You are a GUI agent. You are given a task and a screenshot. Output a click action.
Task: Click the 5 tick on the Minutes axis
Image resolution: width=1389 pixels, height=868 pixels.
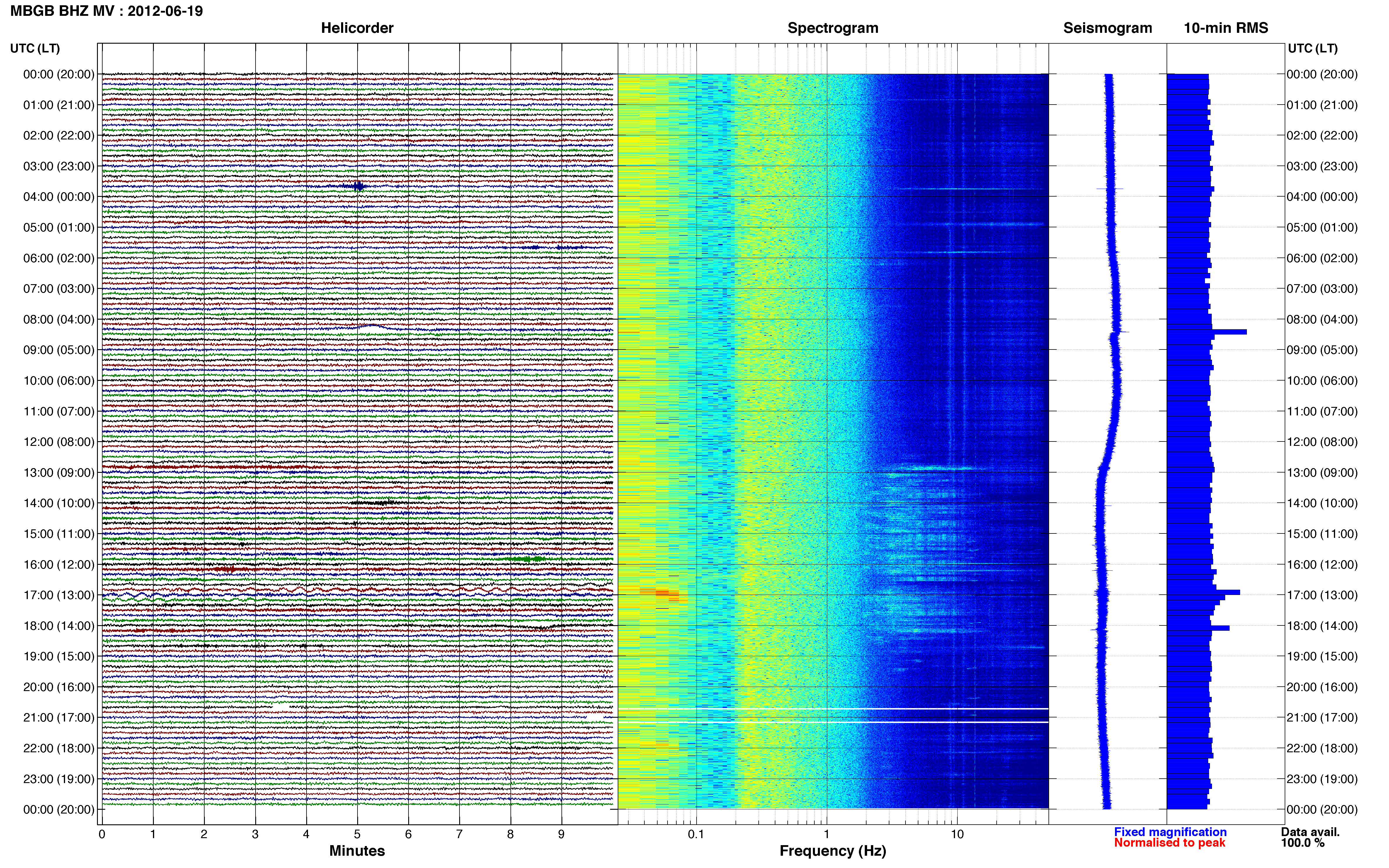click(x=357, y=835)
